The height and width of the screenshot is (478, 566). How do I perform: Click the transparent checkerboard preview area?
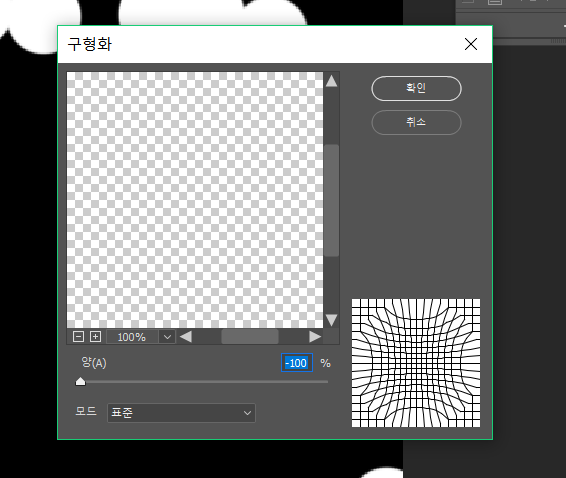pos(195,200)
